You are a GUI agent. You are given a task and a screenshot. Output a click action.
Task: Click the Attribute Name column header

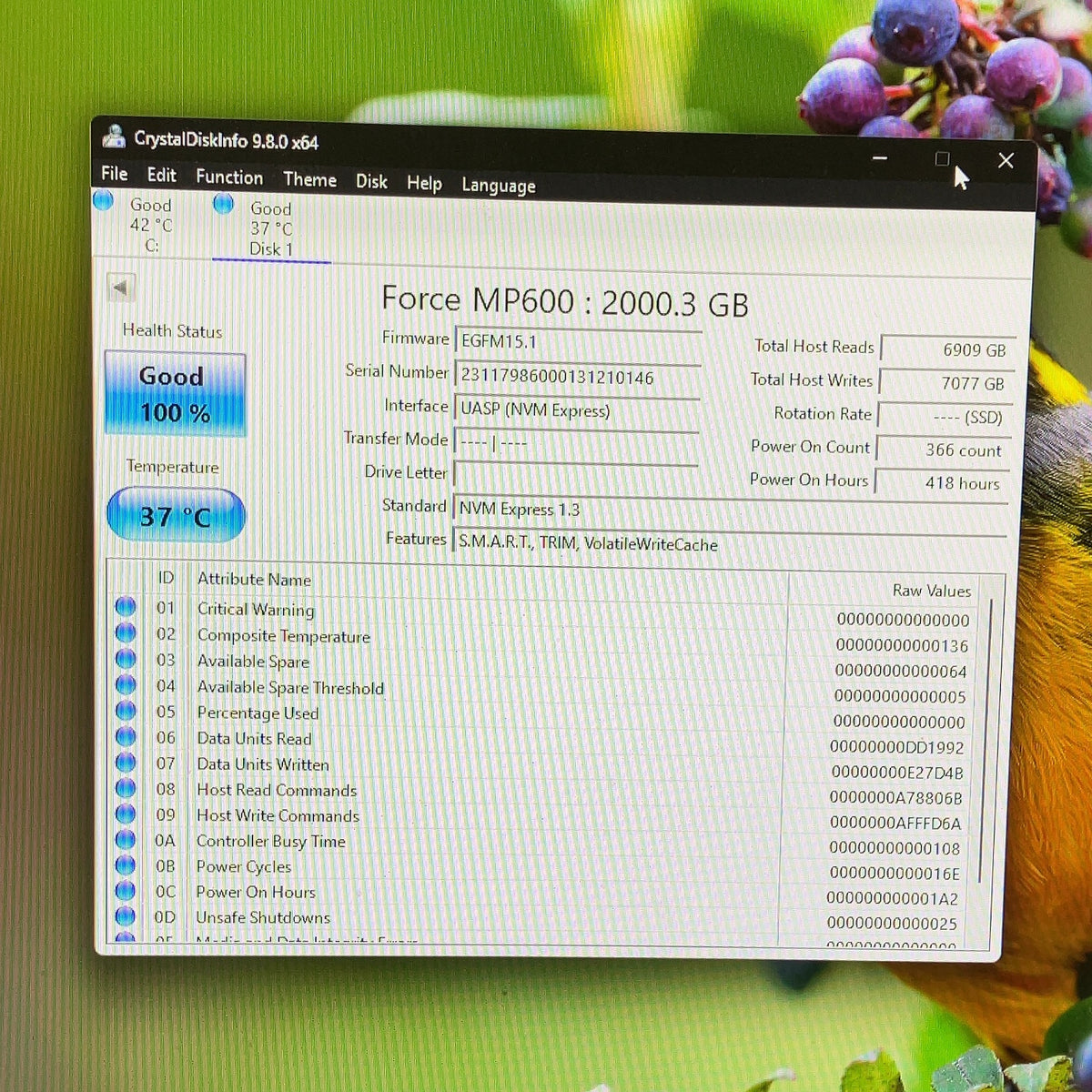254,579
